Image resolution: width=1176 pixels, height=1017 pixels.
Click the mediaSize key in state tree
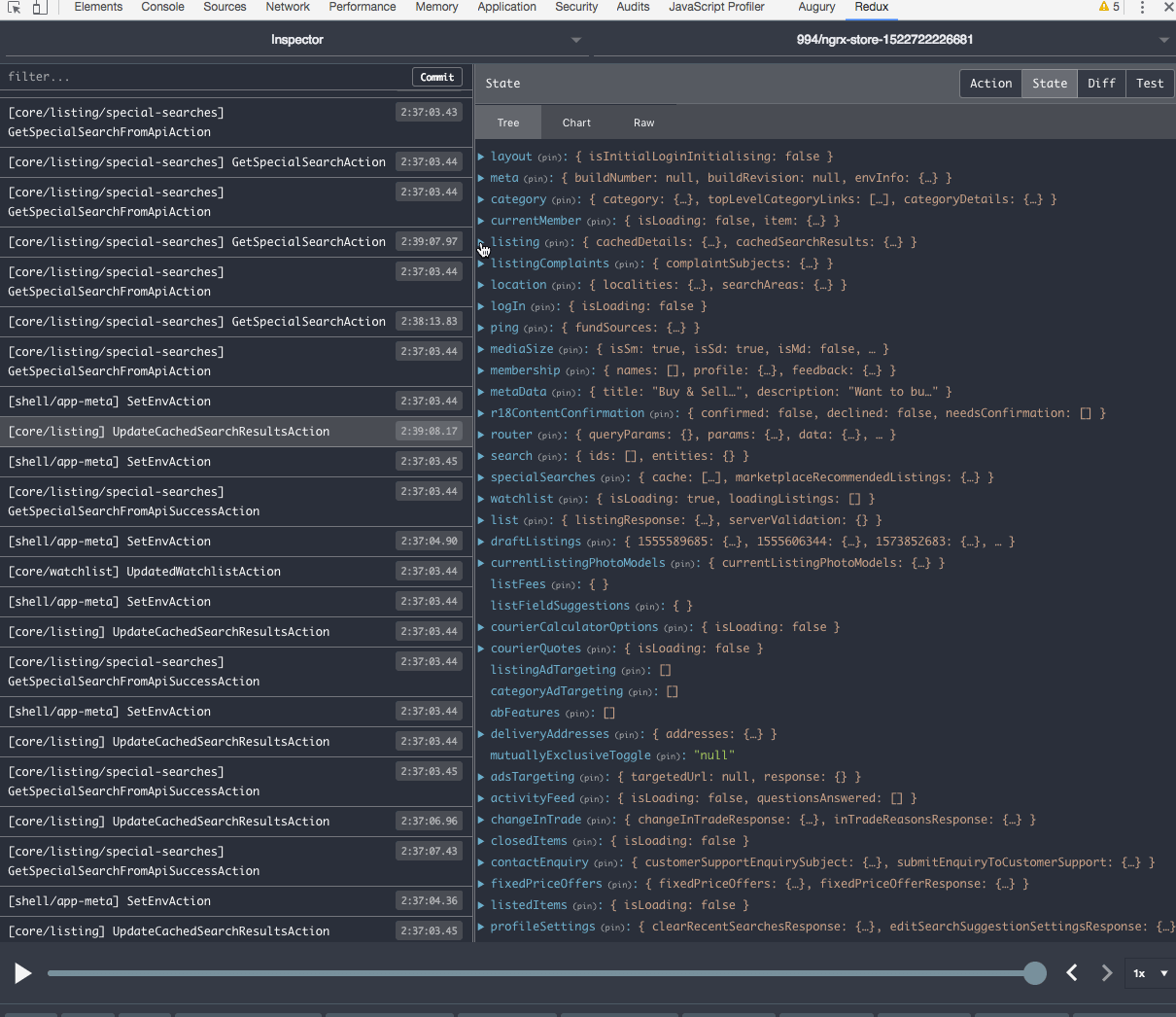tap(522, 349)
